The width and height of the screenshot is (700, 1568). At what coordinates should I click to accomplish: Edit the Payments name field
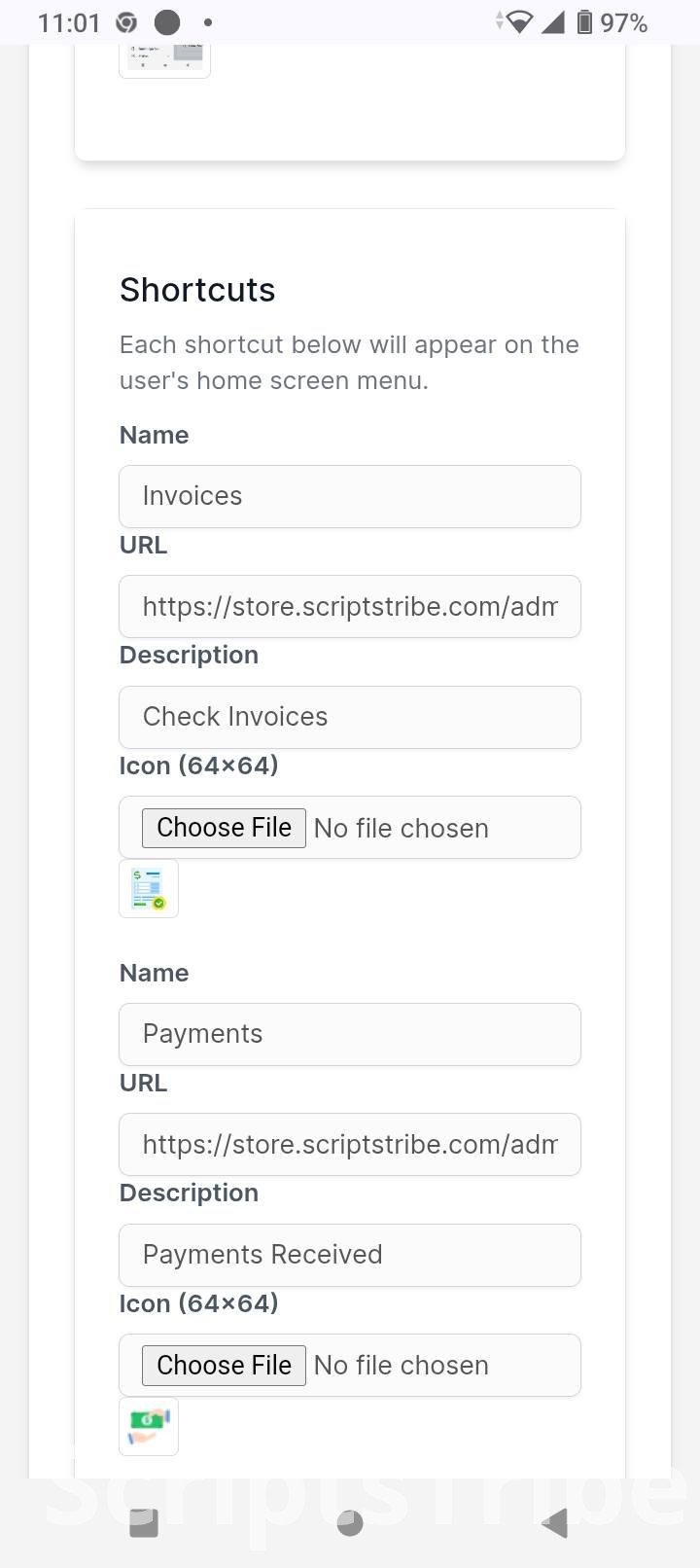point(350,1034)
